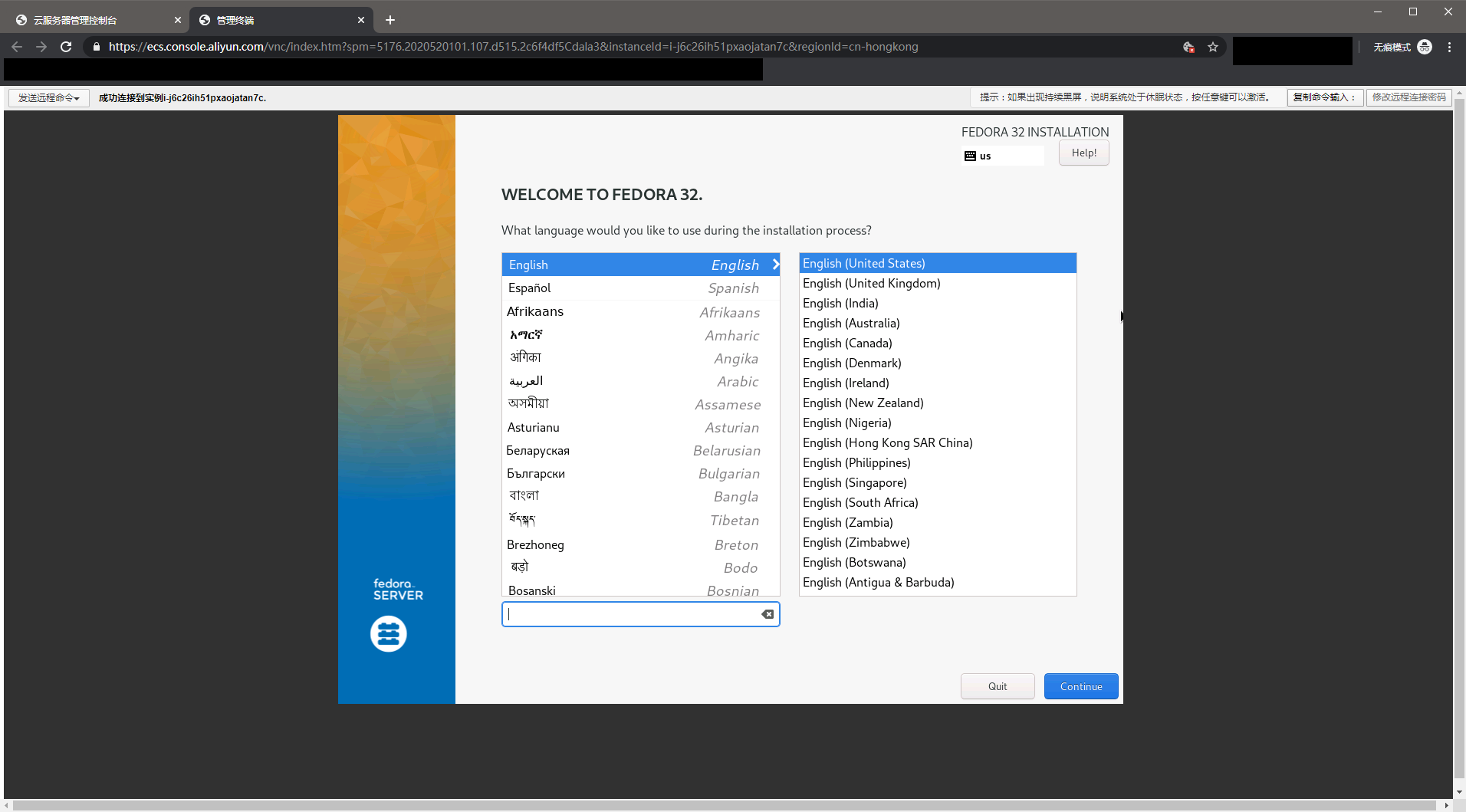Open 发送远程命令 dropdown
This screenshot has width=1466, height=812.
tap(49, 97)
